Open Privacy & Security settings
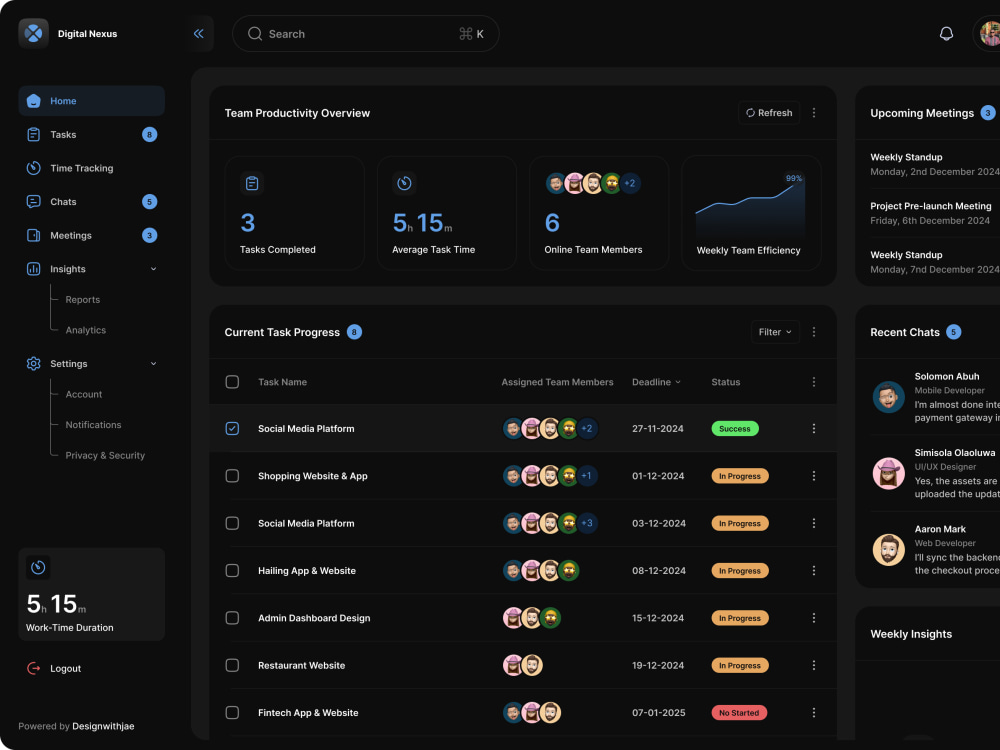Screen dimensions: 1000x750 105,455
